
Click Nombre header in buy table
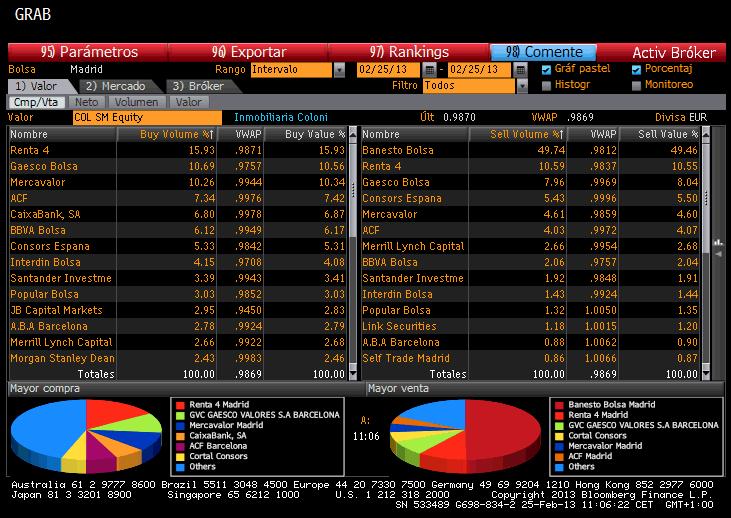coord(62,134)
